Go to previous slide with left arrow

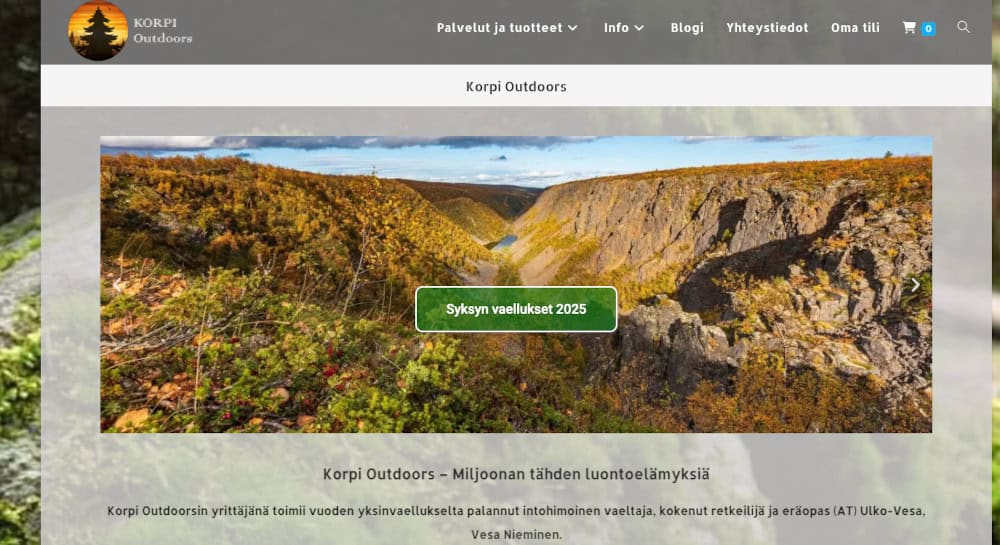pyautogui.click(x=117, y=285)
